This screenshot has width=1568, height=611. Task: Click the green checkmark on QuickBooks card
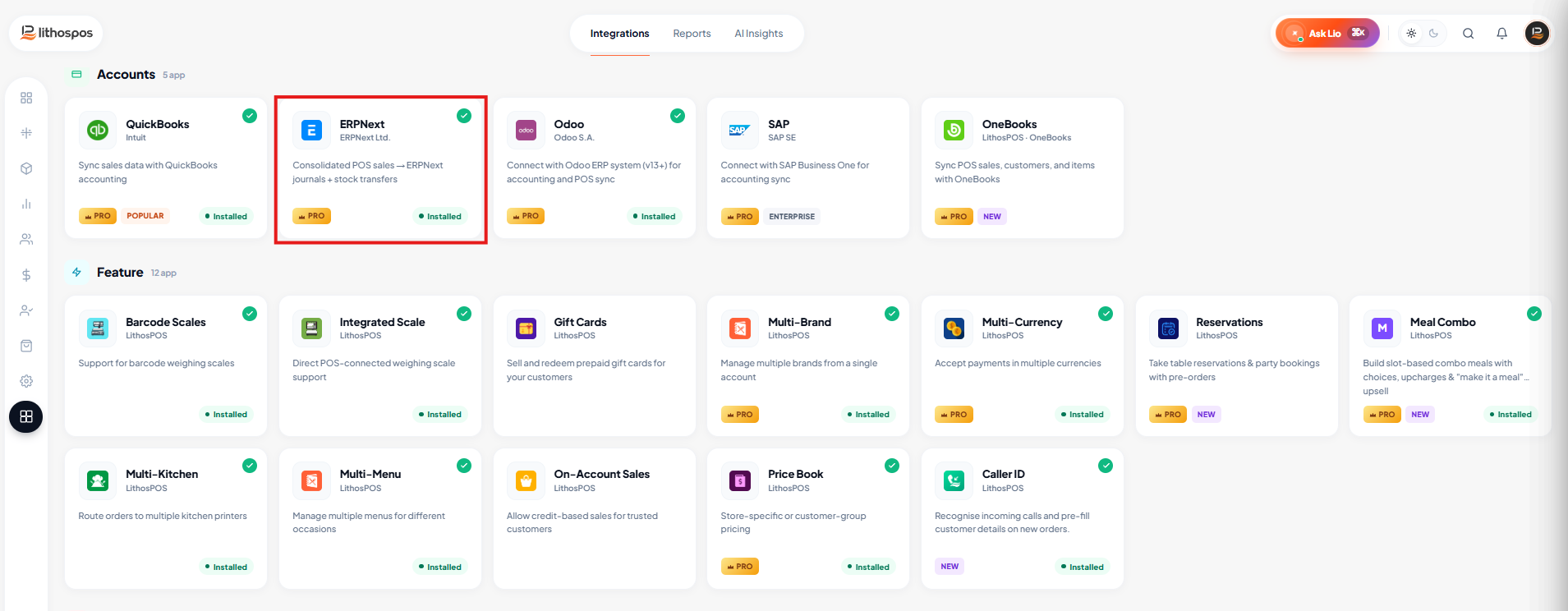click(250, 116)
